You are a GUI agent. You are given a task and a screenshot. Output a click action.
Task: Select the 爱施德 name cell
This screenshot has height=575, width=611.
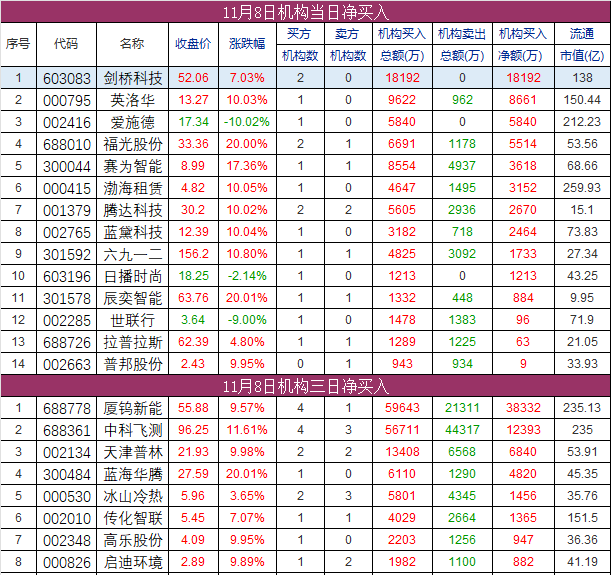pyautogui.click(x=132, y=121)
